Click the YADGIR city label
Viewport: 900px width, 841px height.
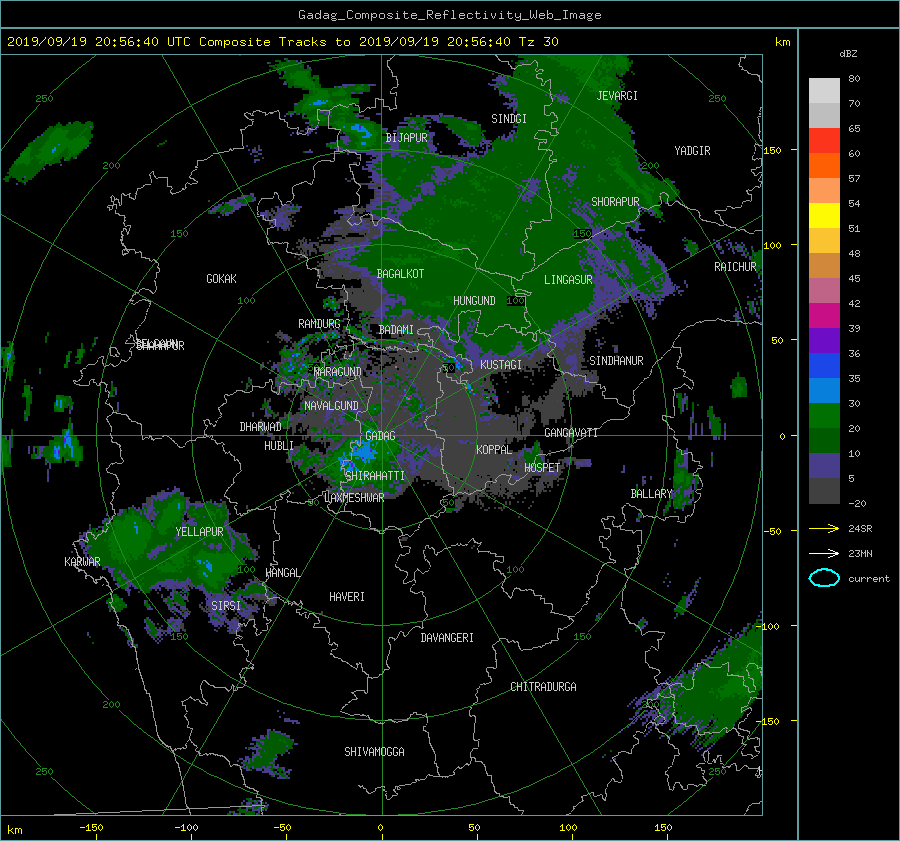[692, 151]
